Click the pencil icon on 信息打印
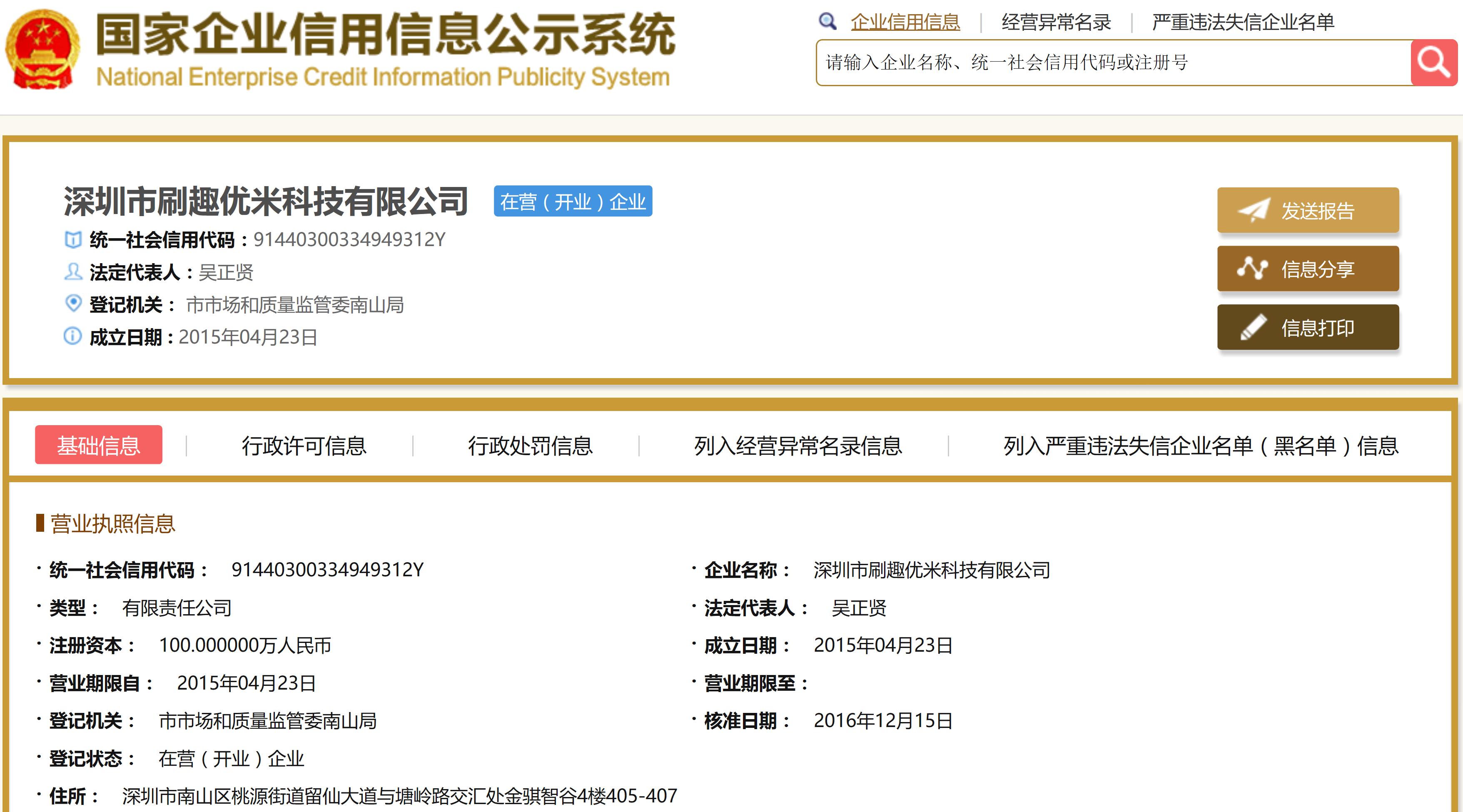 tap(1254, 327)
